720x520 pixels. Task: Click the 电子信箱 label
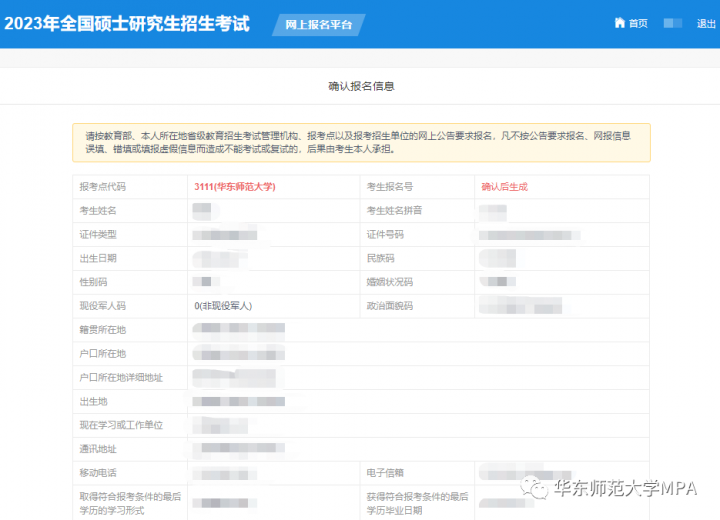pos(385,473)
